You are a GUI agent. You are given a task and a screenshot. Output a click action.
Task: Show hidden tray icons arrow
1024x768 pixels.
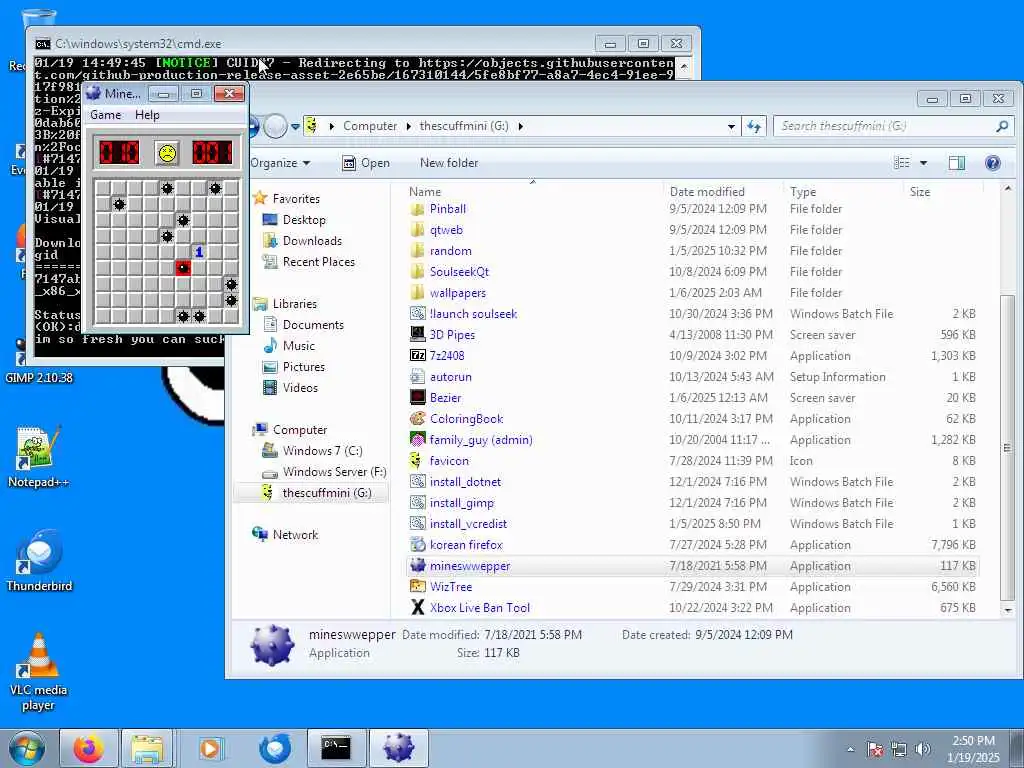850,749
